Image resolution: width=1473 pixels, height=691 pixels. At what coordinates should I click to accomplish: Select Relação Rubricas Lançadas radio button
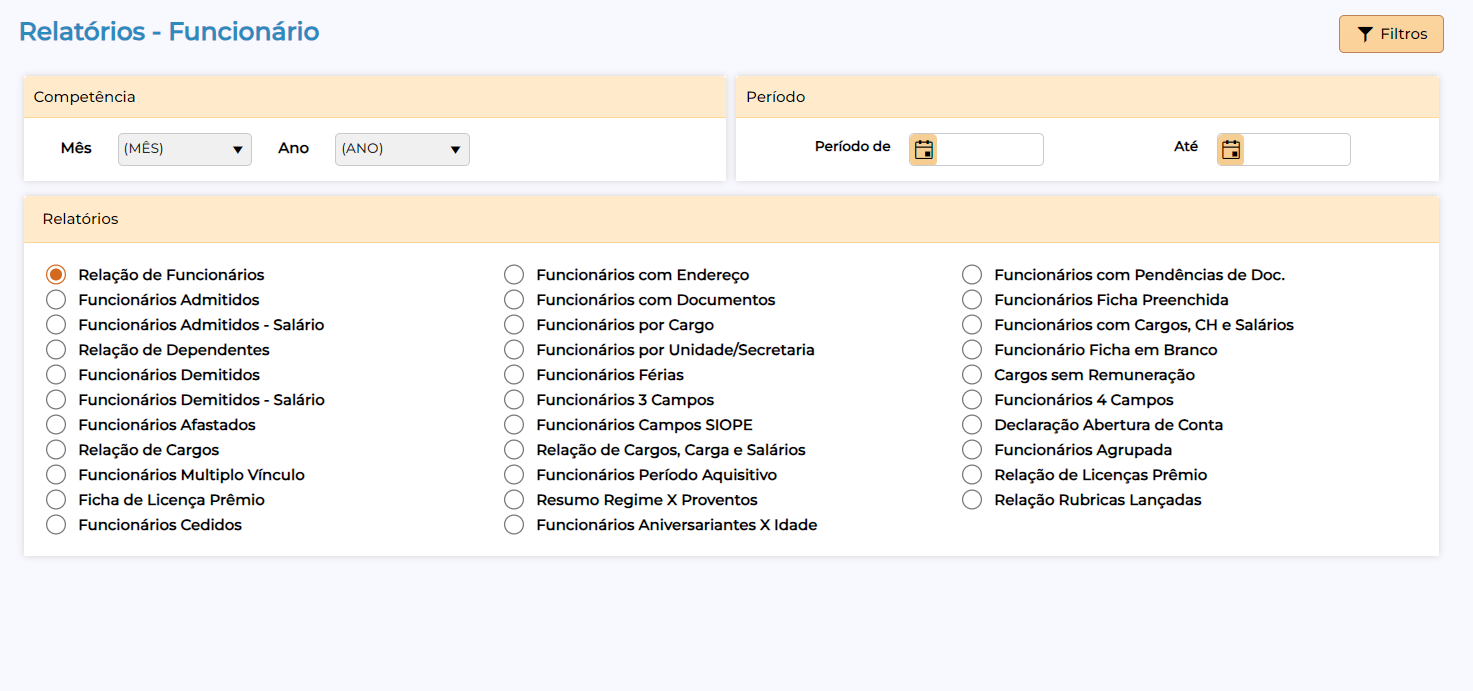pos(972,500)
